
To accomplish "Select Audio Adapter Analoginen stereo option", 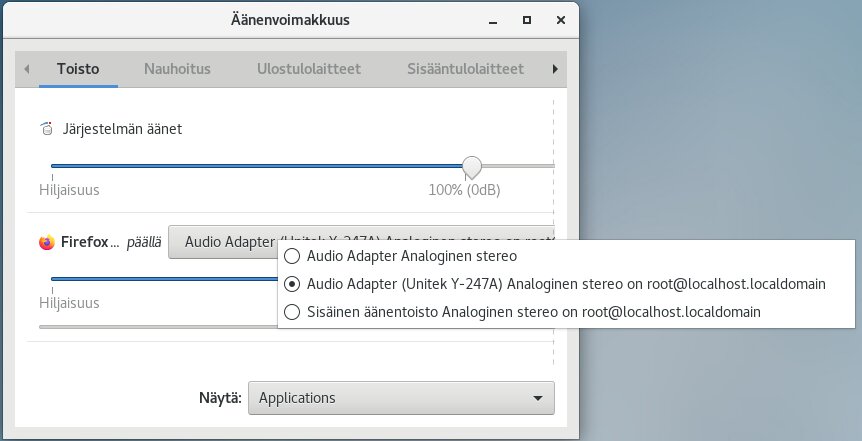I will pos(401,256).
